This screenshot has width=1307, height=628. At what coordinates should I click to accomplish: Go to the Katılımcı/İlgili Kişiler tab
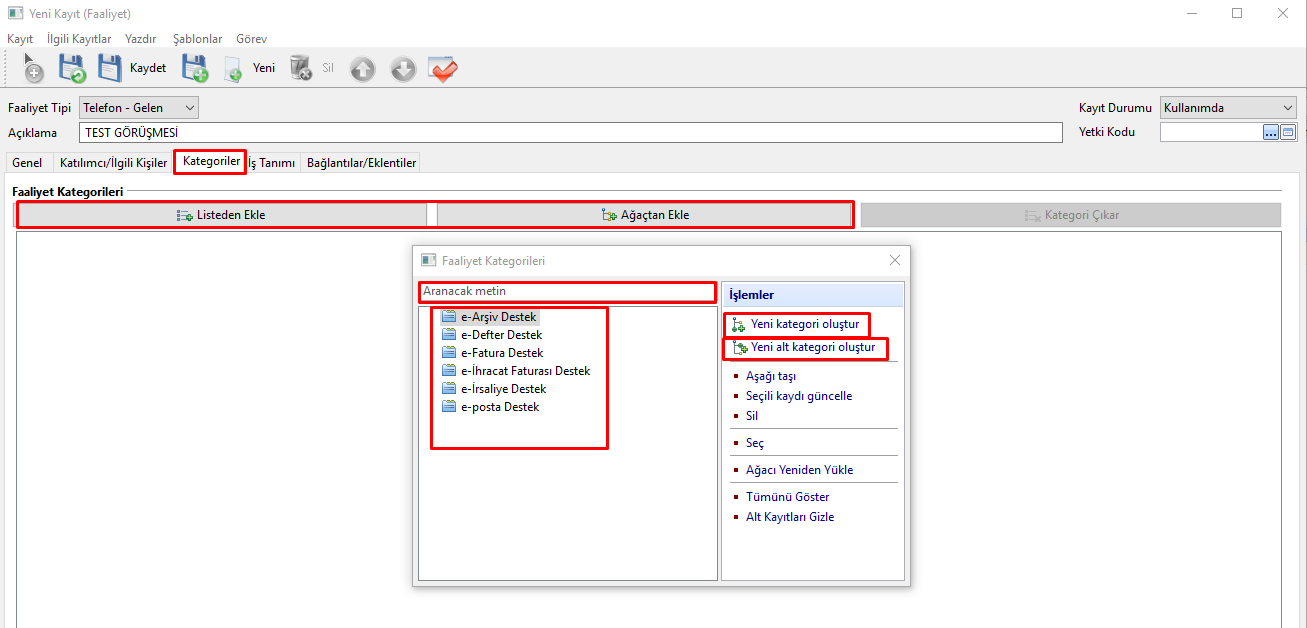[x=113, y=163]
